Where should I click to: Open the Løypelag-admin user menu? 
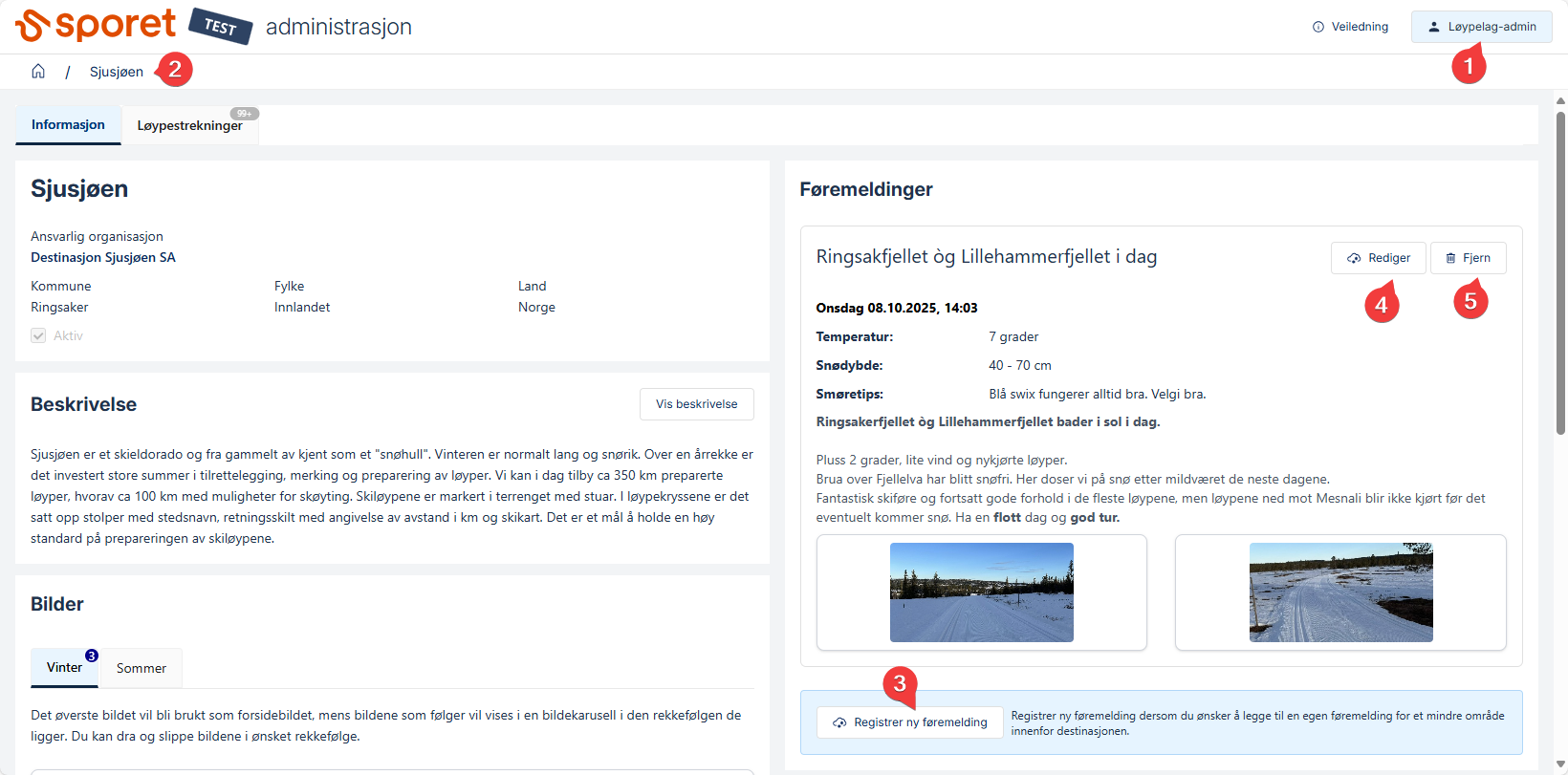(x=1481, y=27)
